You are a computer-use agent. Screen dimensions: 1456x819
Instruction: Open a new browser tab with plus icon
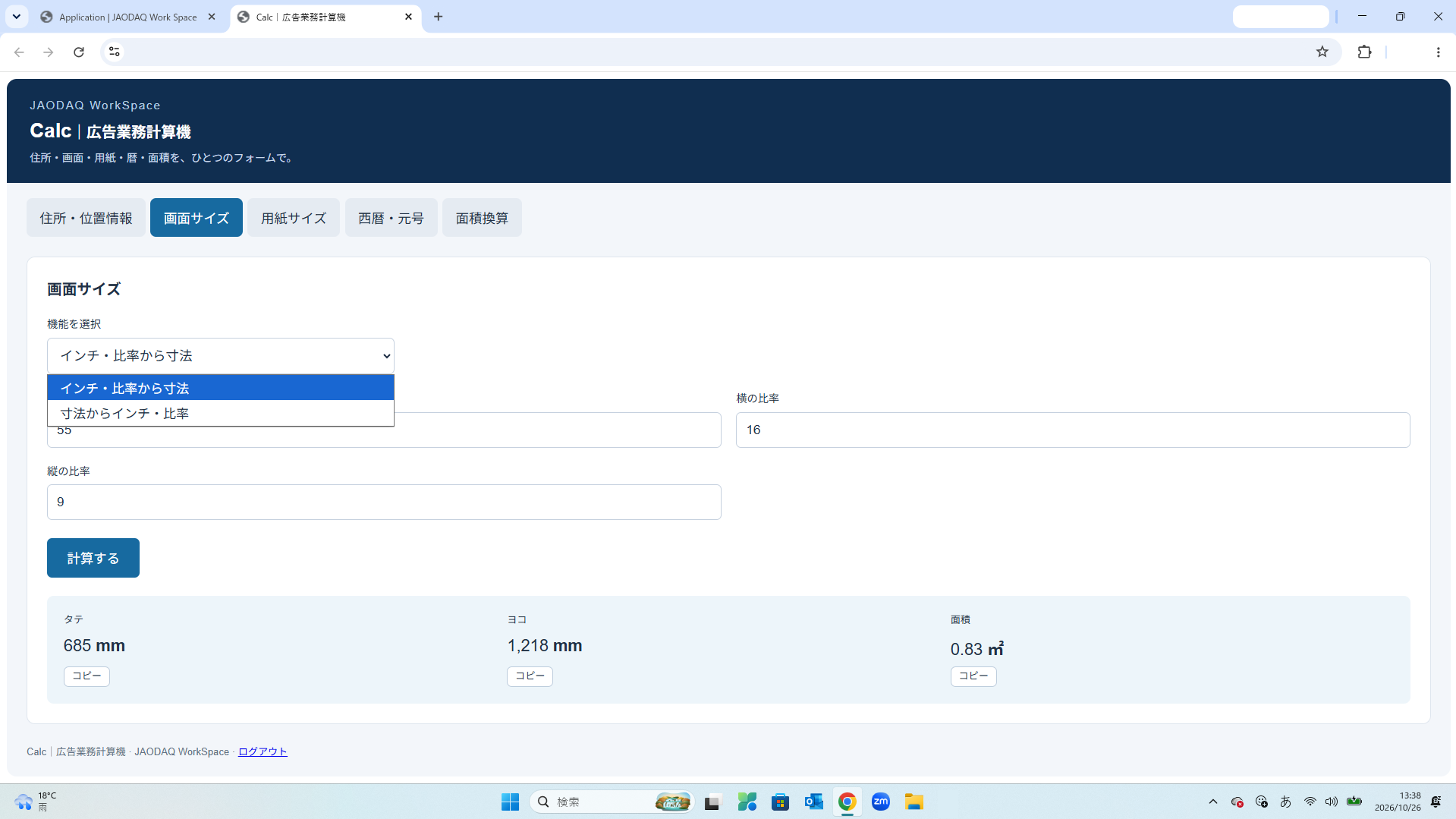tap(438, 17)
